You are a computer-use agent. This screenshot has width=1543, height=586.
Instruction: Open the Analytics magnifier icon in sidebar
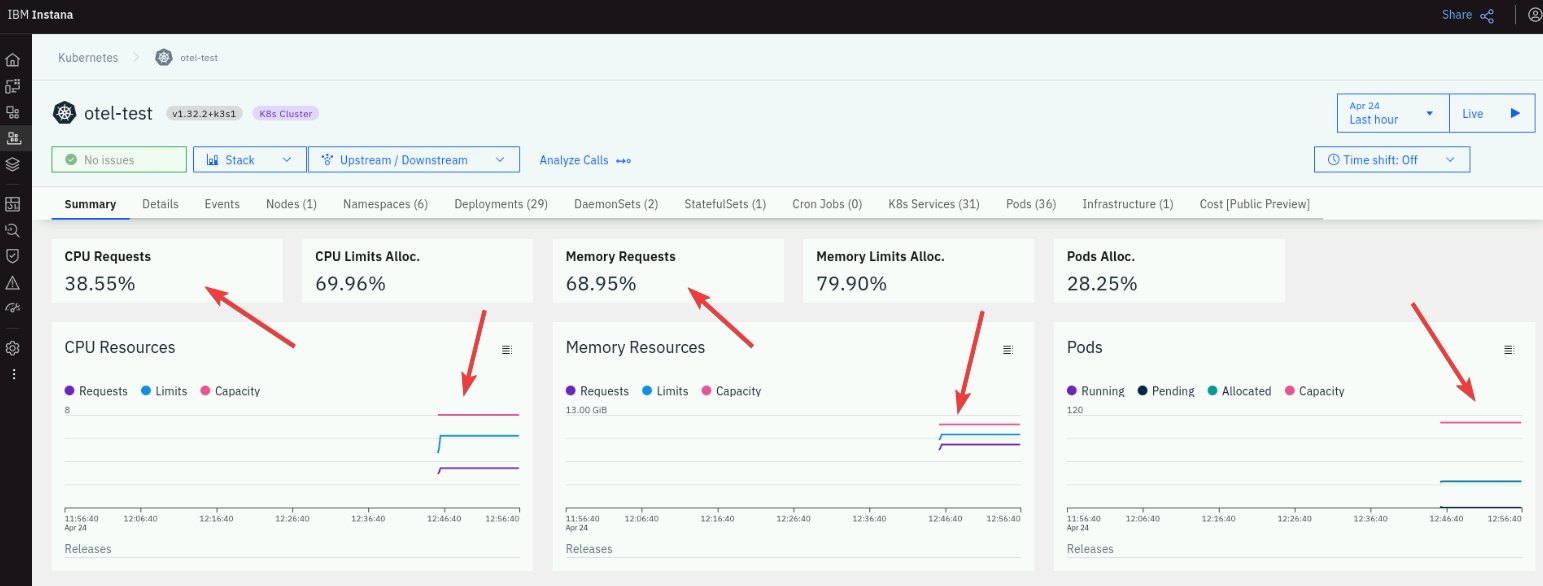[12, 230]
